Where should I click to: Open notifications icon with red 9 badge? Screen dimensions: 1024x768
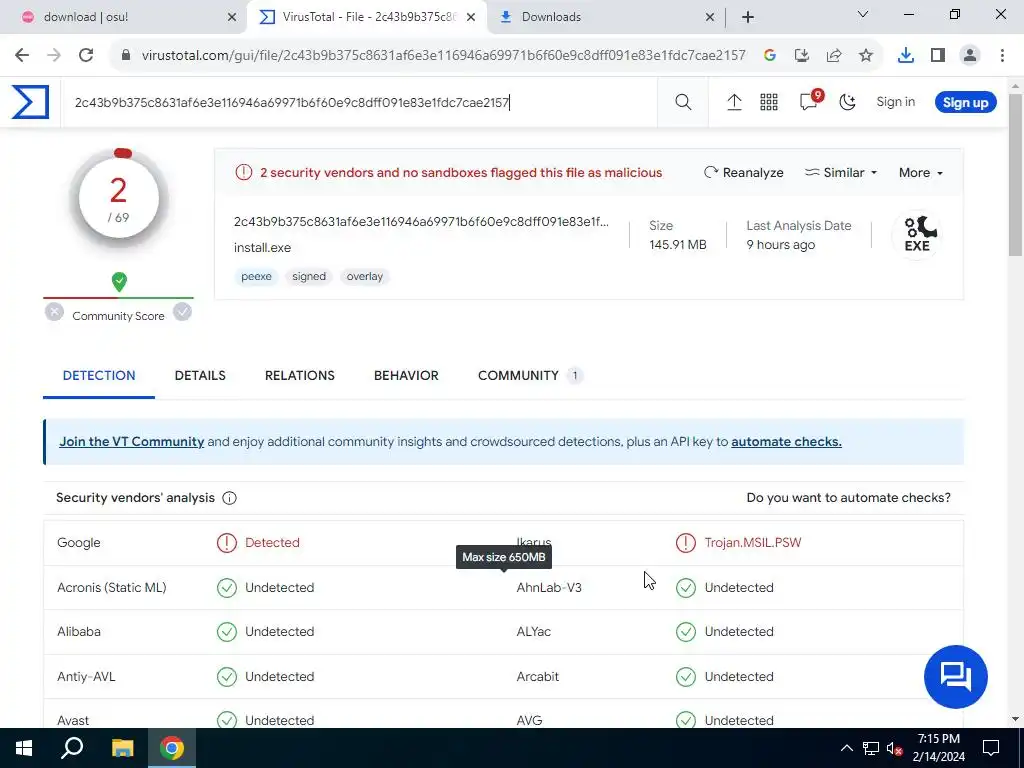pos(810,101)
